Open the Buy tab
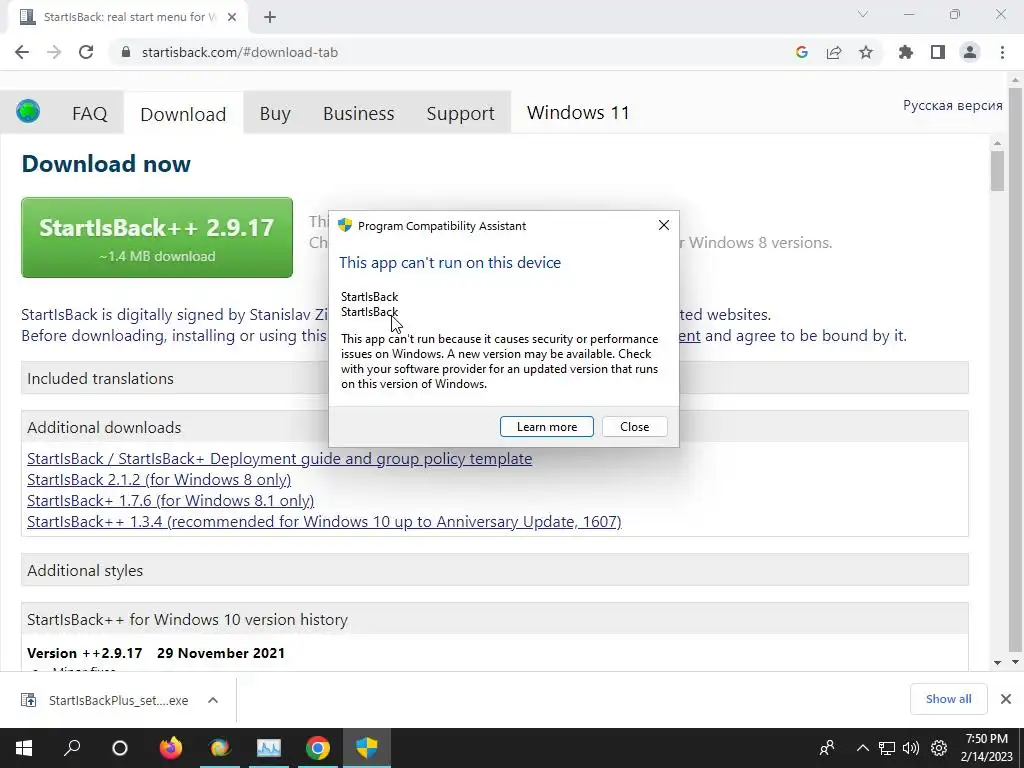1024x768 pixels. point(275,114)
